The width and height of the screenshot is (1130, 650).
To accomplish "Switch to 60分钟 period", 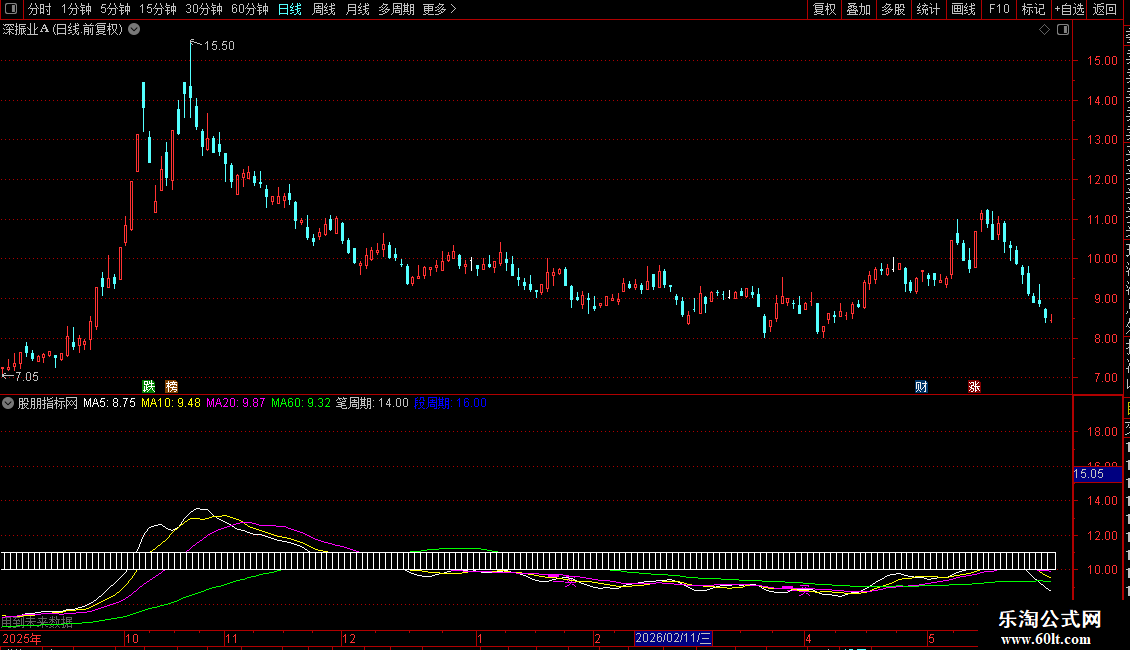I will click(249, 9).
